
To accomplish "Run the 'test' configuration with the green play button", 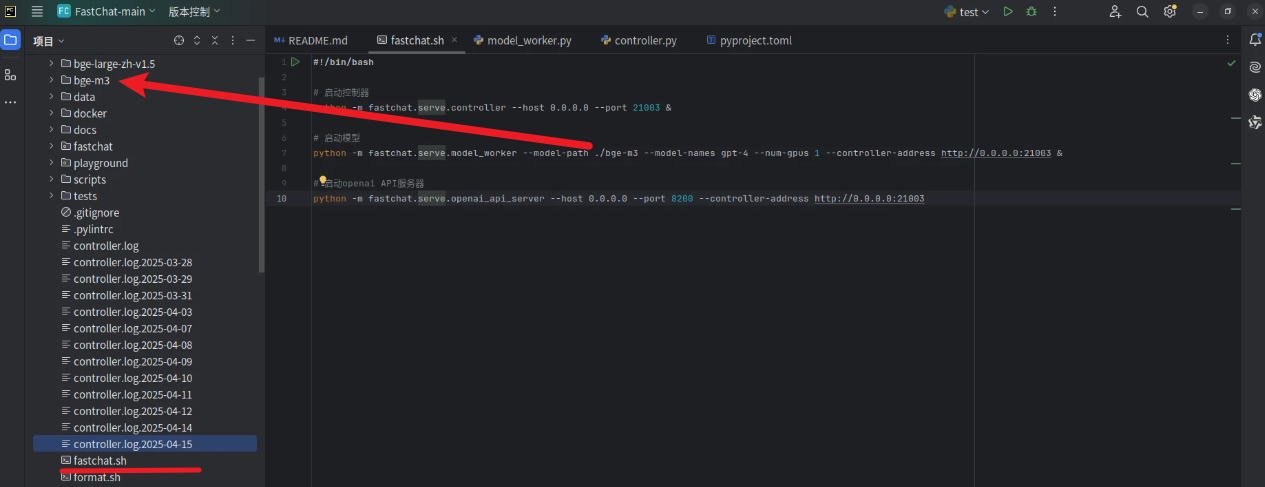I will (x=1008, y=12).
